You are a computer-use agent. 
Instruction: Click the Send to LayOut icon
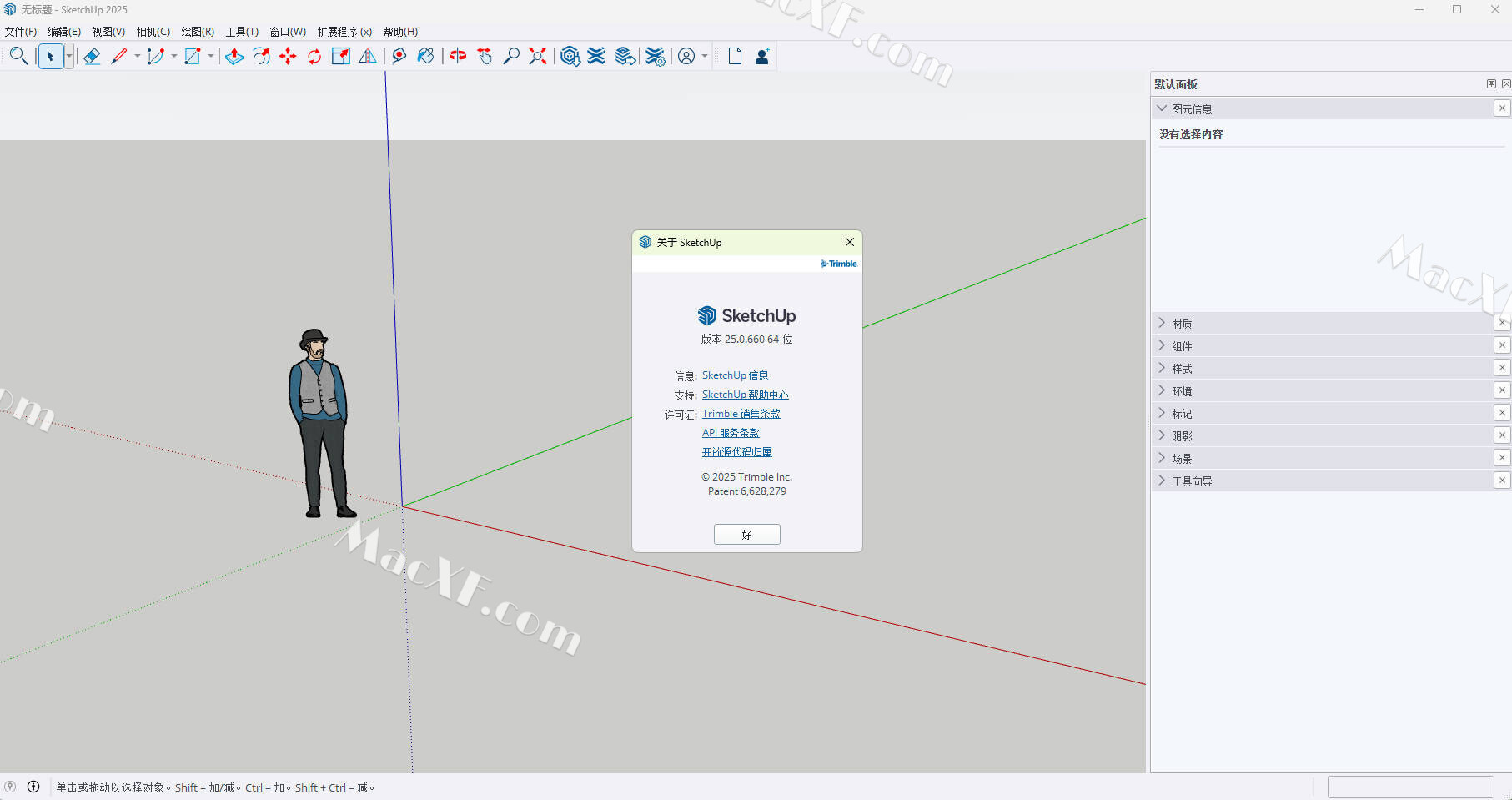click(625, 56)
